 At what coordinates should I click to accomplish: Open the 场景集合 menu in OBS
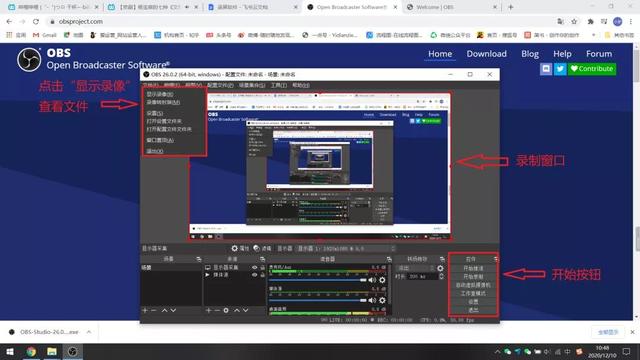[x=252, y=85]
